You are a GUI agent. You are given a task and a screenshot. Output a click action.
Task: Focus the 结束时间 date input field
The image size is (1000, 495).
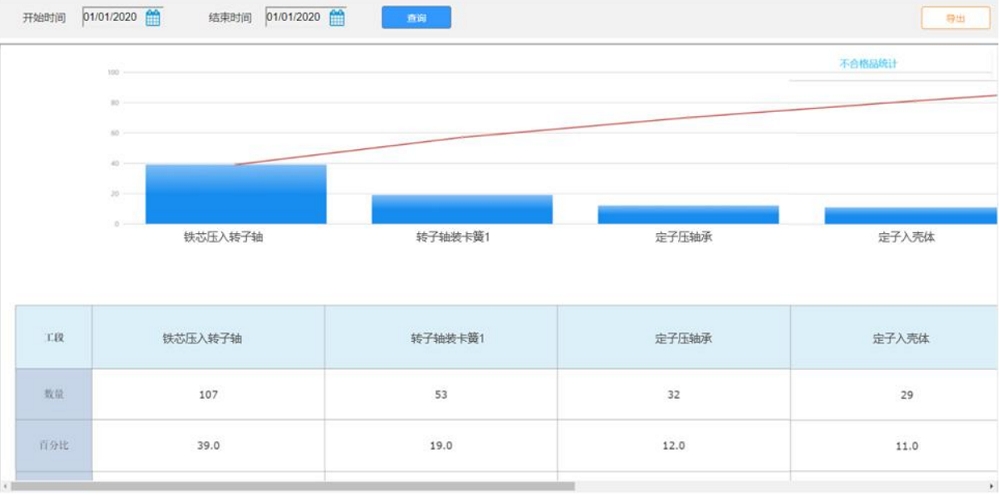[x=295, y=17]
